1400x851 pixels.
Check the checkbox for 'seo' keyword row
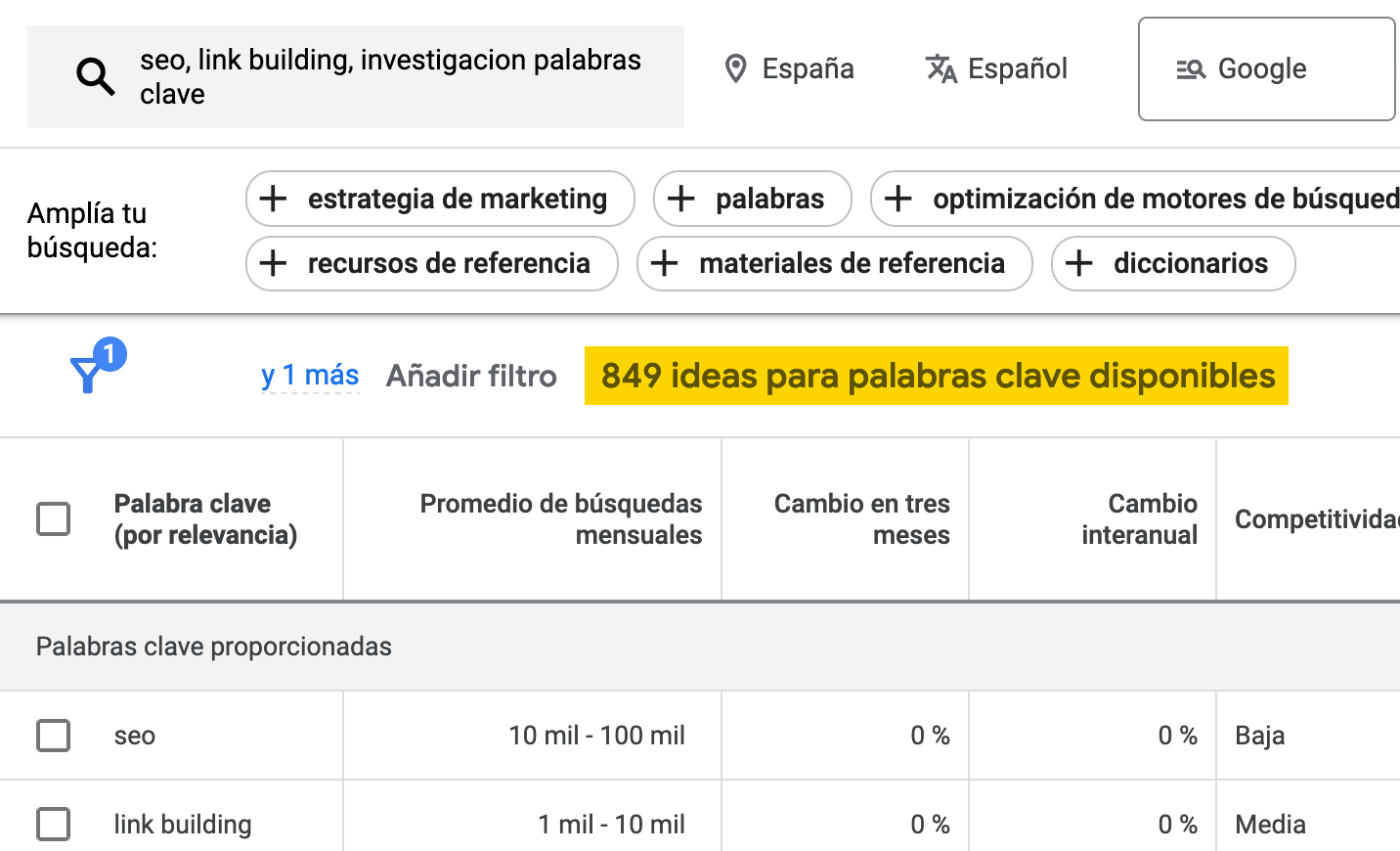[54, 736]
